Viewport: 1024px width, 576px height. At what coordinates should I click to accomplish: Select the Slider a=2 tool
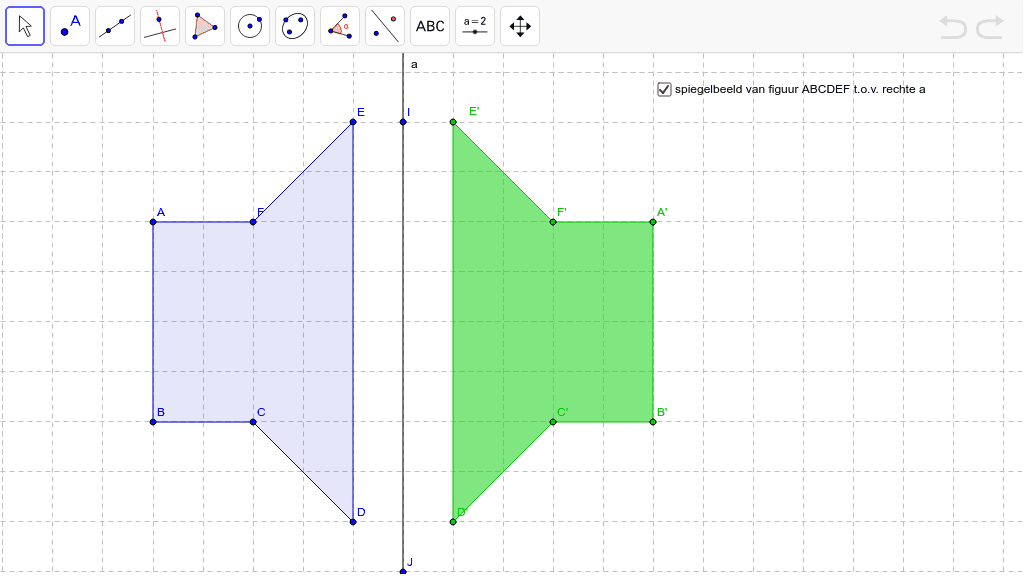tap(475, 26)
